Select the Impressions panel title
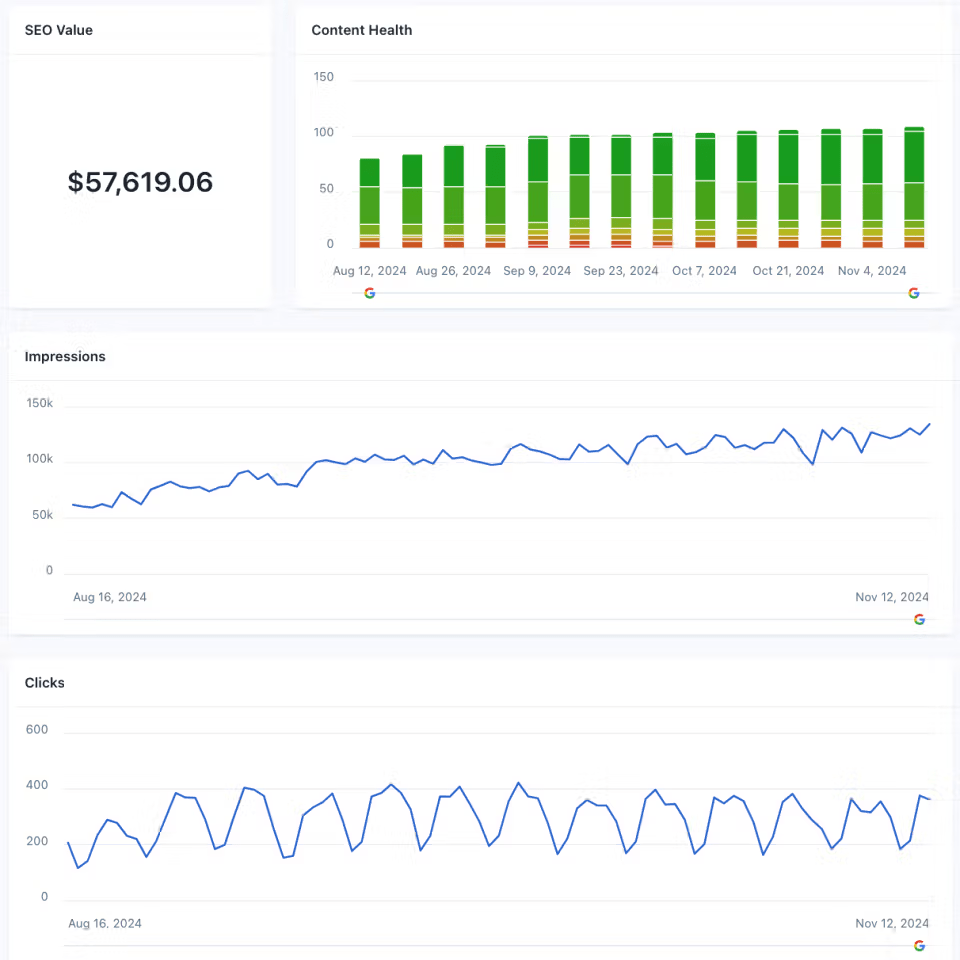The image size is (960, 960). pos(65,356)
